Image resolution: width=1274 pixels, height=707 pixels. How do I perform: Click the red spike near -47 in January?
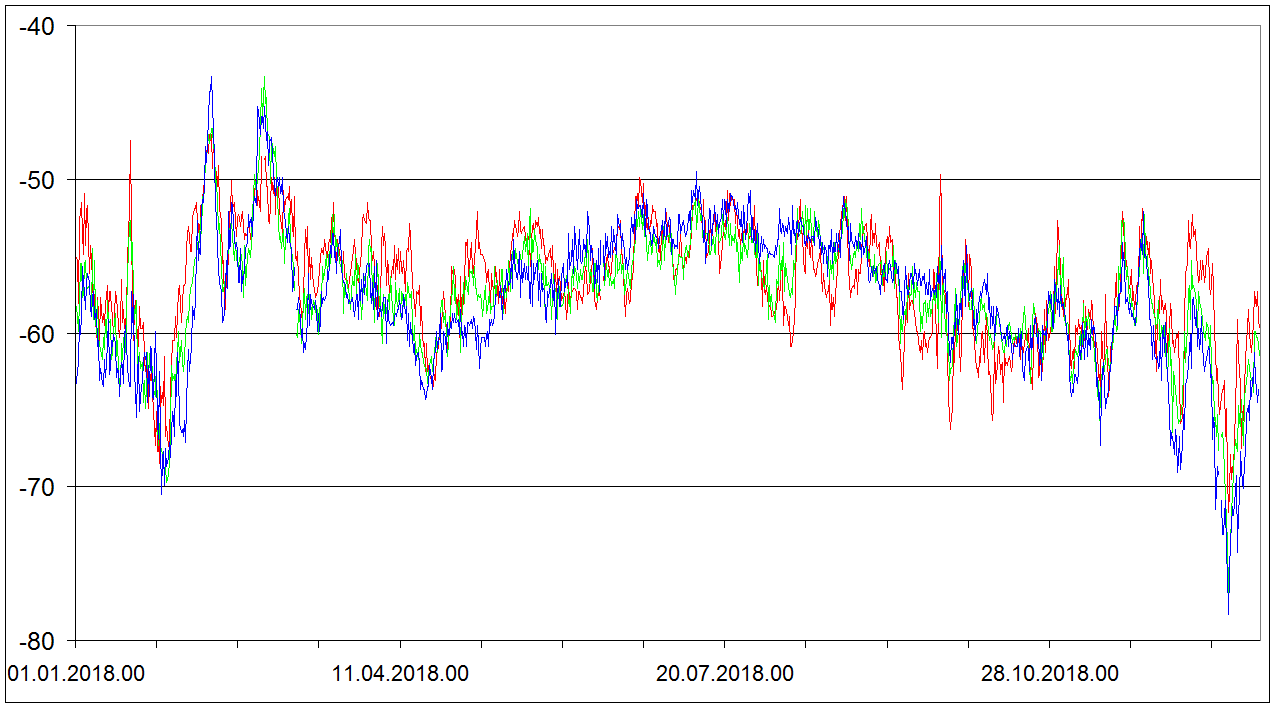(x=130, y=142)
